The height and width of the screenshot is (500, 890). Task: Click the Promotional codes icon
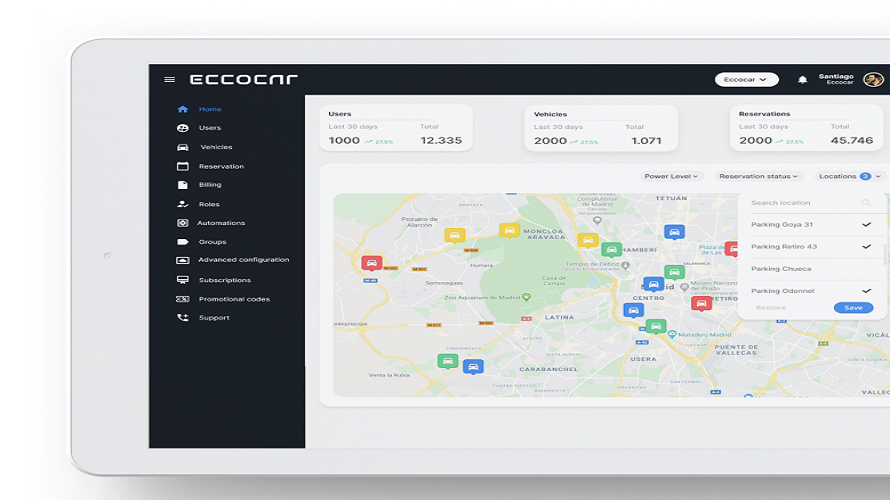point(182,299)
